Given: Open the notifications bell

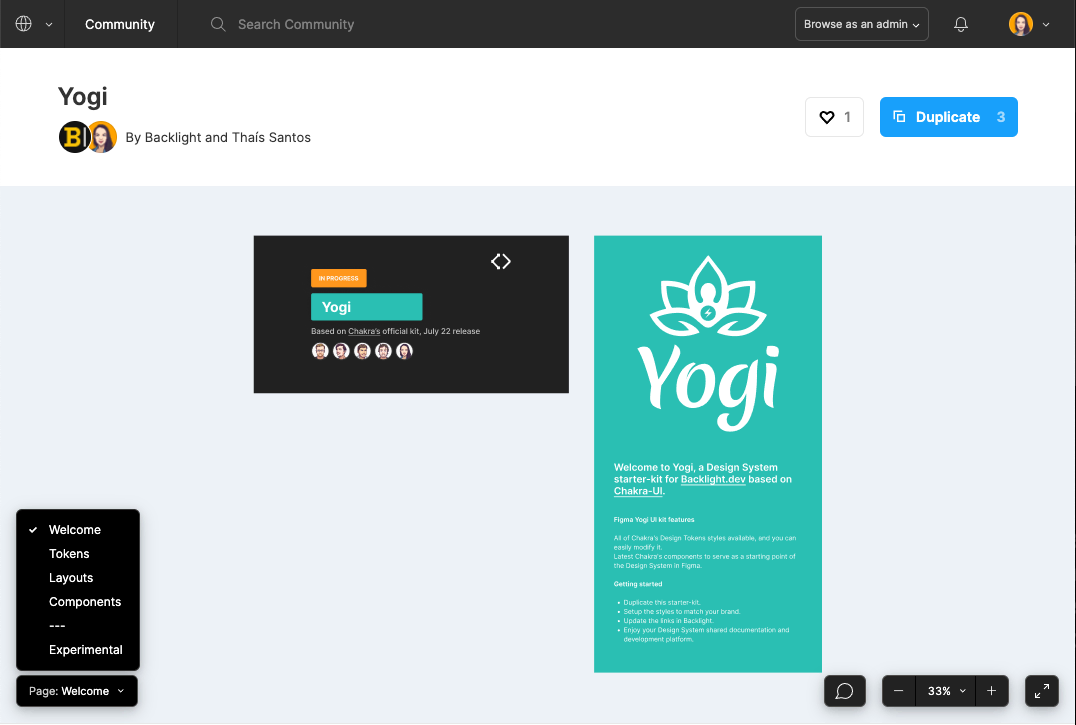Looking at the screenshot, I should (x=961, y=24).
